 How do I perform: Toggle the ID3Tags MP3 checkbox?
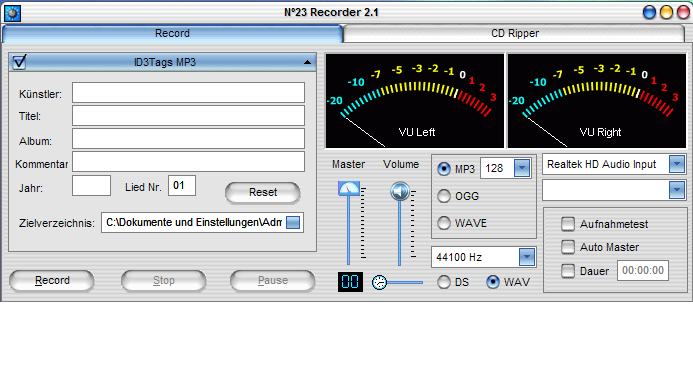[19, 62]
